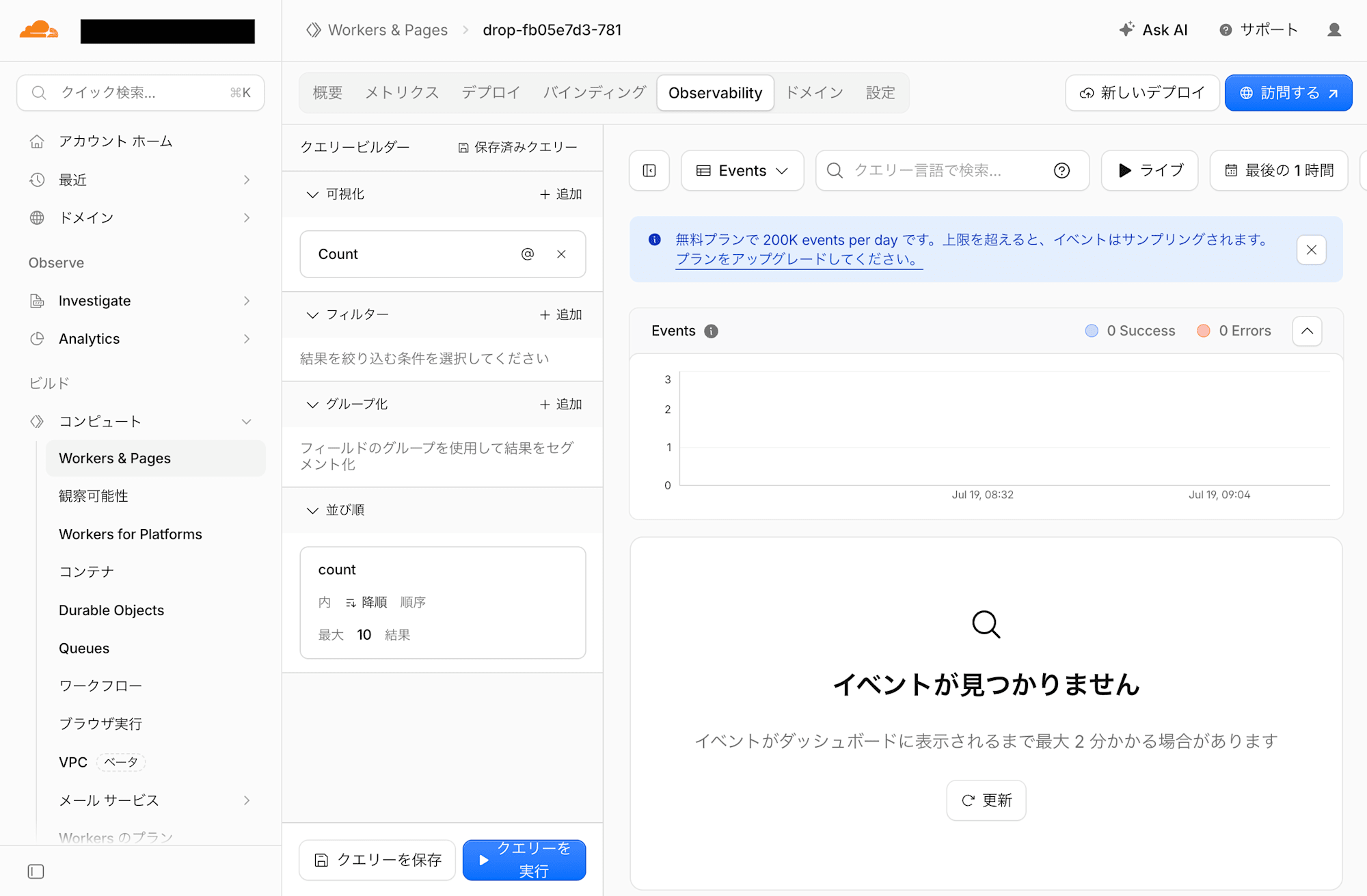Expand the 最近 menu chevron
The width and height of the screenshot is (1367, 896).
point(247,180)
